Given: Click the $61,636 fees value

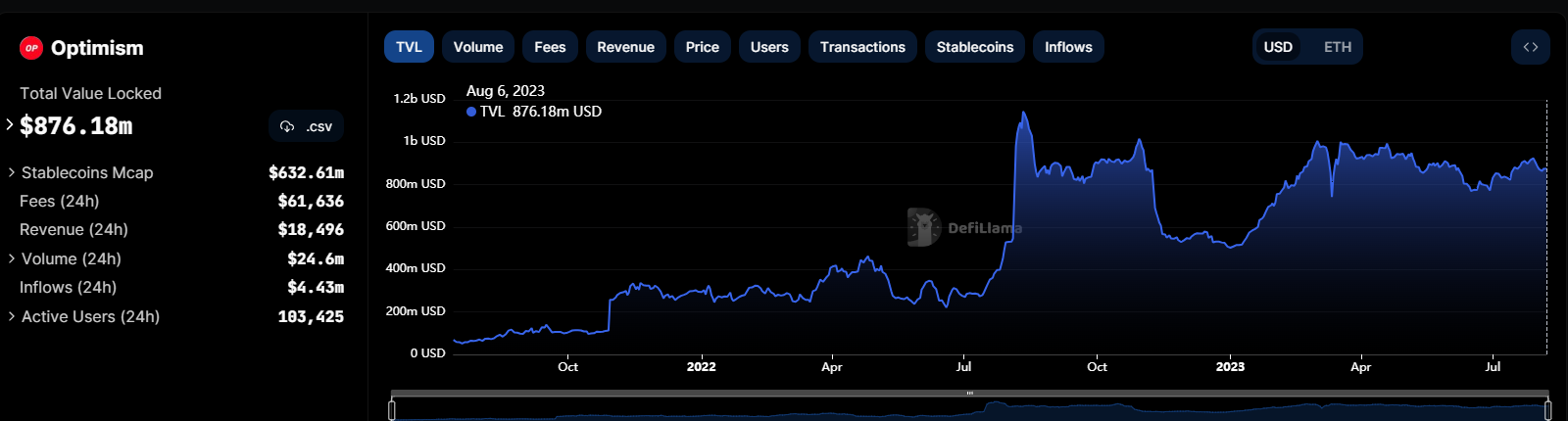Looking at the screenshot, I should 311,201.
